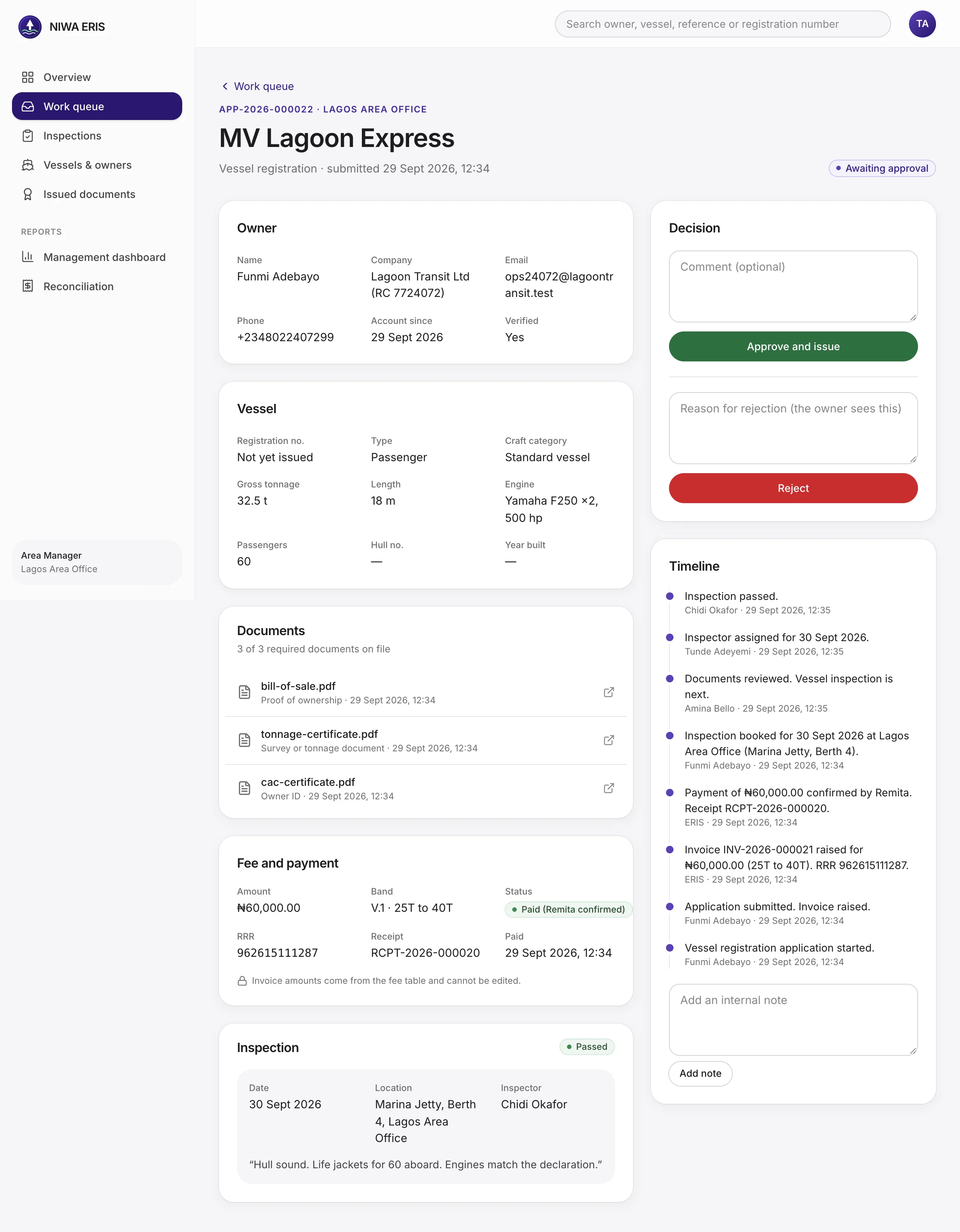960x1232 pixels.
Task: Click the red Reject button
Action: click(793, 488)
